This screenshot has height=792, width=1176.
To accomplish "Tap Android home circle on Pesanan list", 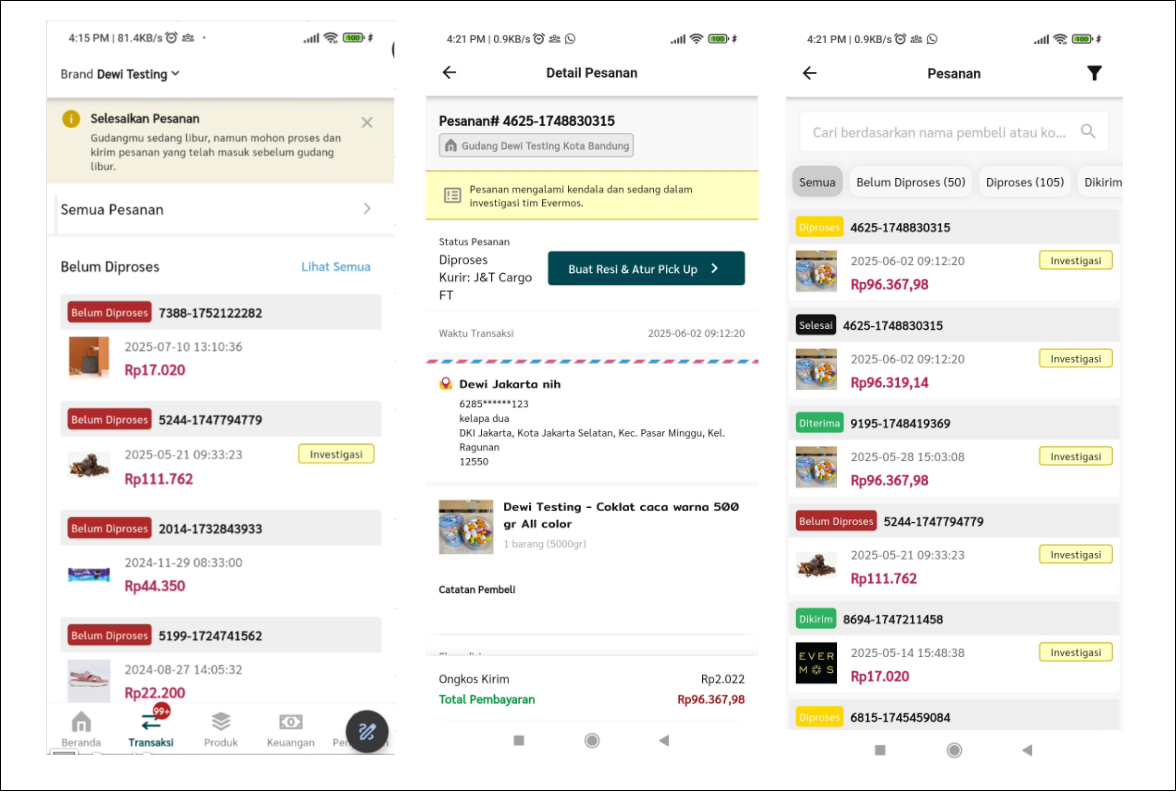I will [954, 750].
